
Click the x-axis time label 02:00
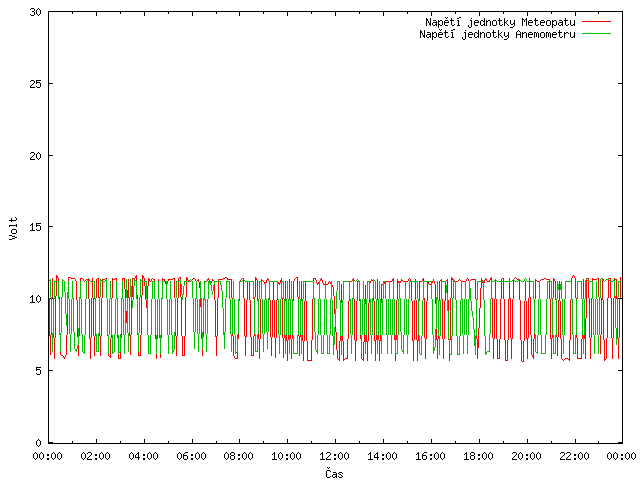[96, 456]
